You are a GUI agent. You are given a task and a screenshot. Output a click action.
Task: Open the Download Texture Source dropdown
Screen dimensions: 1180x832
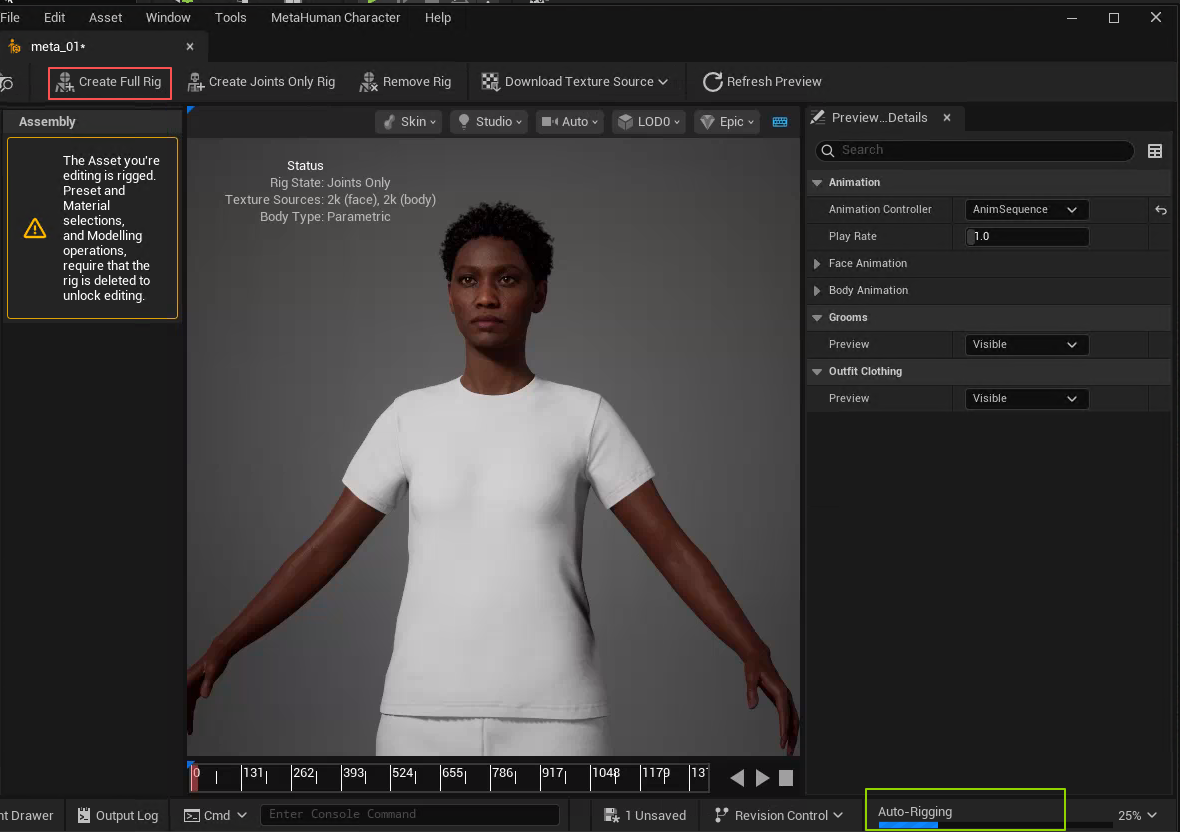point(575,82)
